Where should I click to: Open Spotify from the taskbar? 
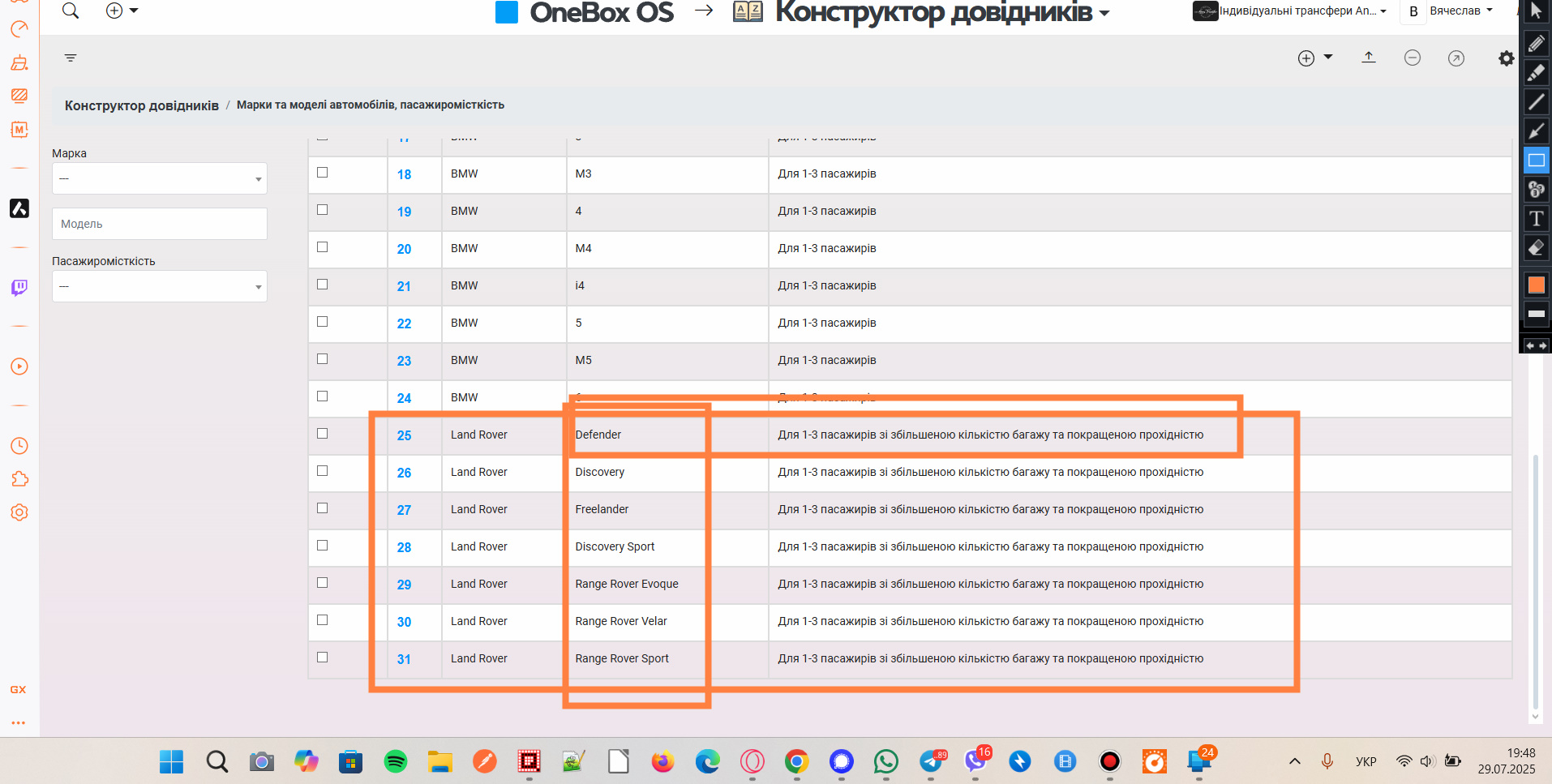click(396, 761)
